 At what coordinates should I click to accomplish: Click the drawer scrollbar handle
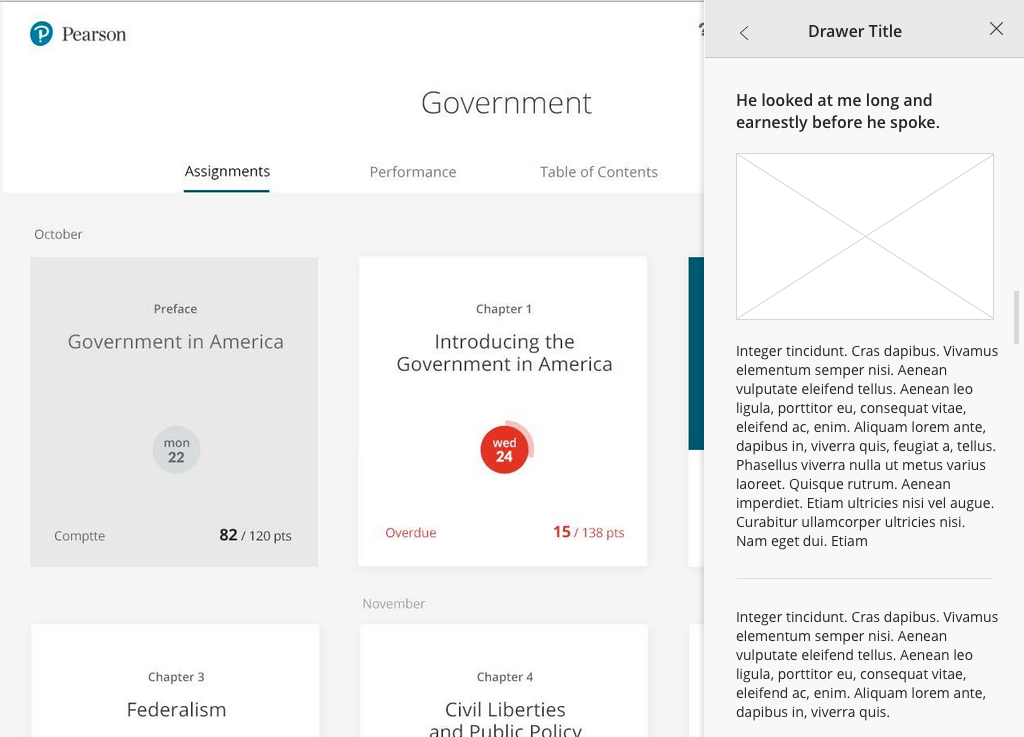[1017, 316]
